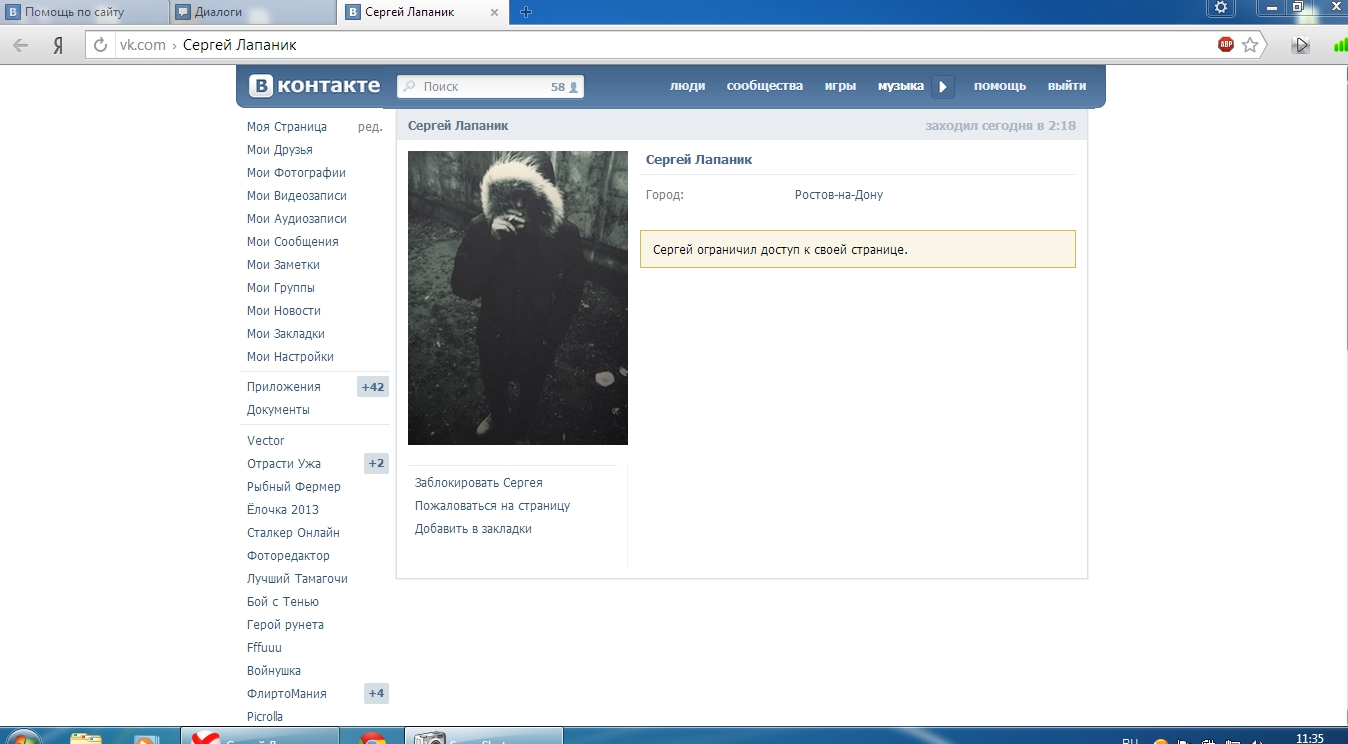This screenshot has height=744, width=1348.
Task: Launch the Бой с Тенью app
Action: coord(283,602)
